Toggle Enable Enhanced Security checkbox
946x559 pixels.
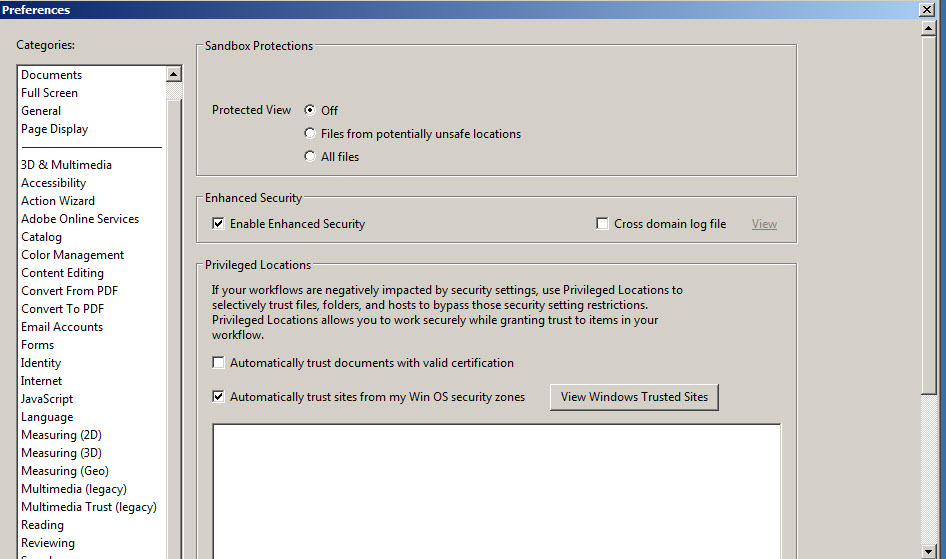click(x=218, y=224)
